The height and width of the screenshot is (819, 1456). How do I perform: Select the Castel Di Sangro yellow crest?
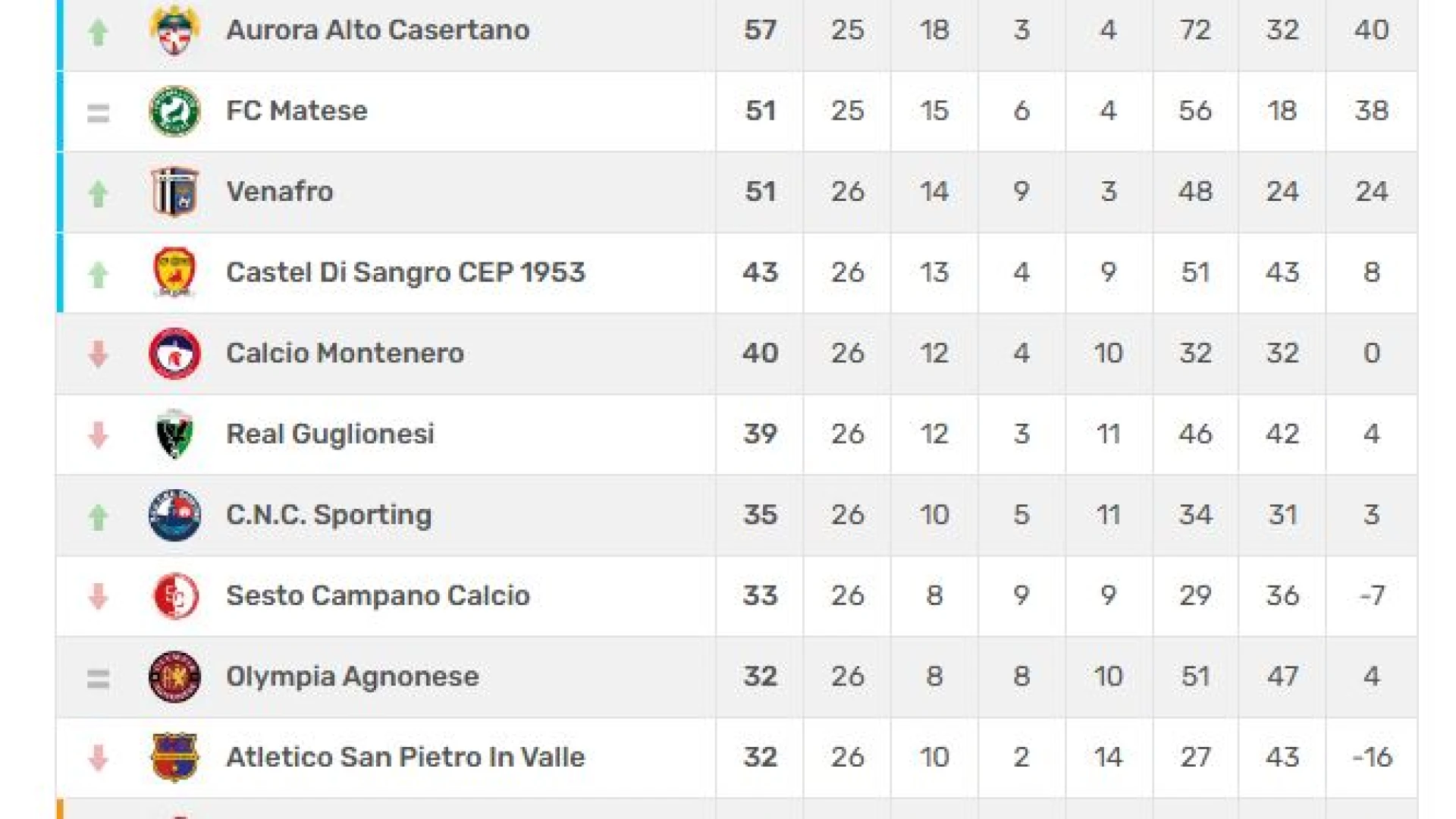point(174,272)
